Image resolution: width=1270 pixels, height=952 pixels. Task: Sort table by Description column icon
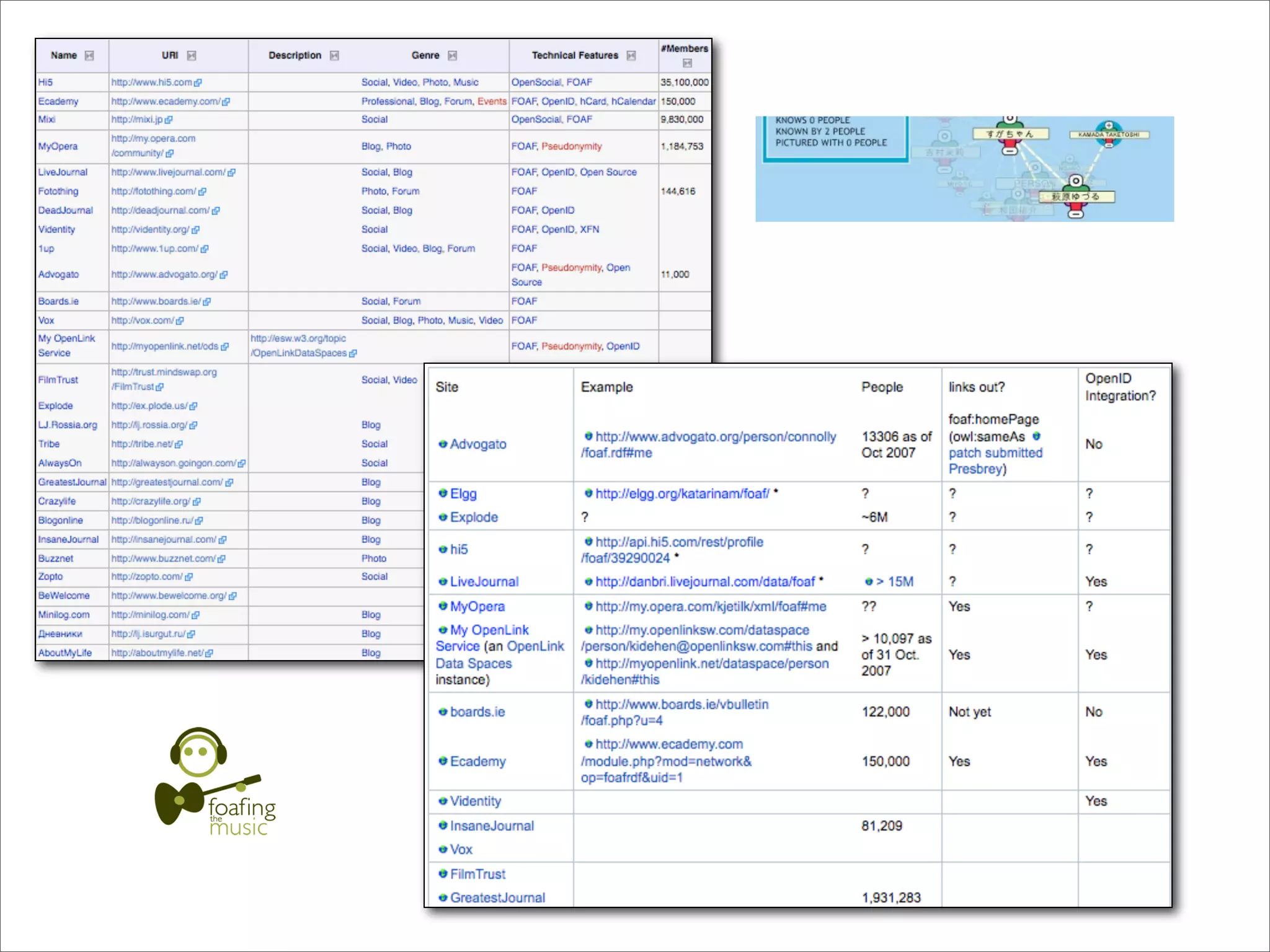click(x=335, y=56)
